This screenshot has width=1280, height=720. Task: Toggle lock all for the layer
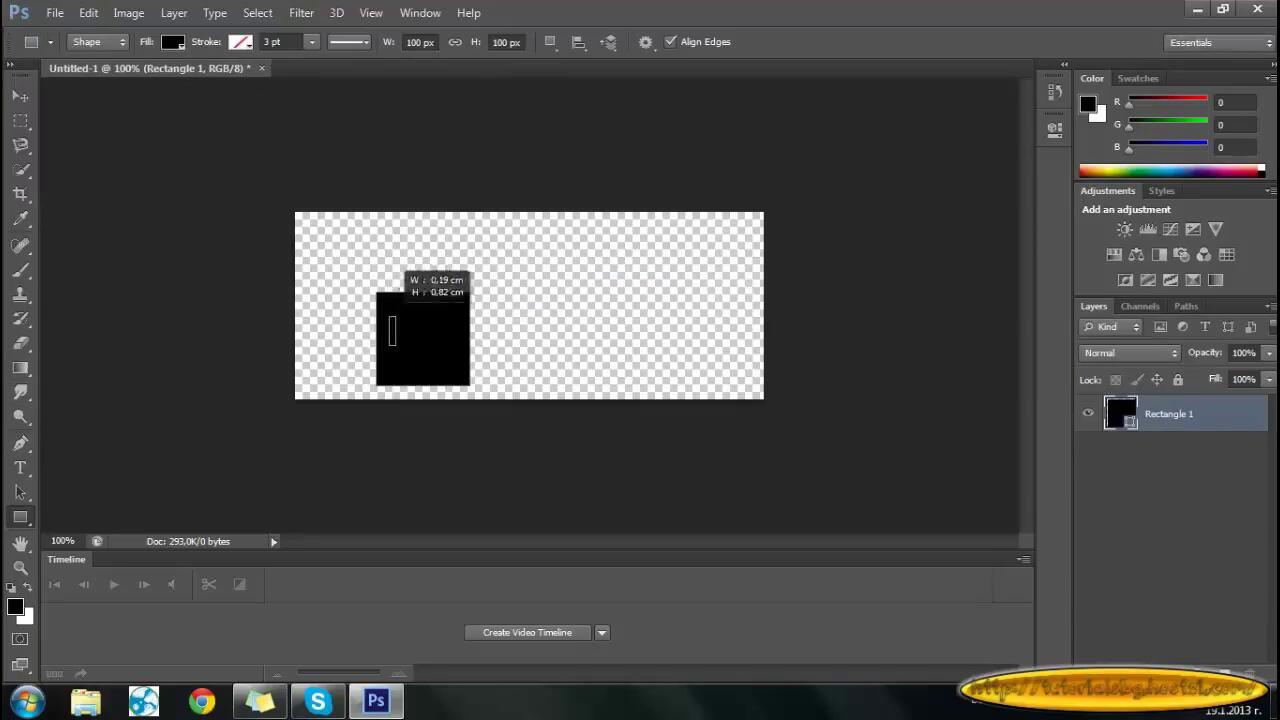1177,380
